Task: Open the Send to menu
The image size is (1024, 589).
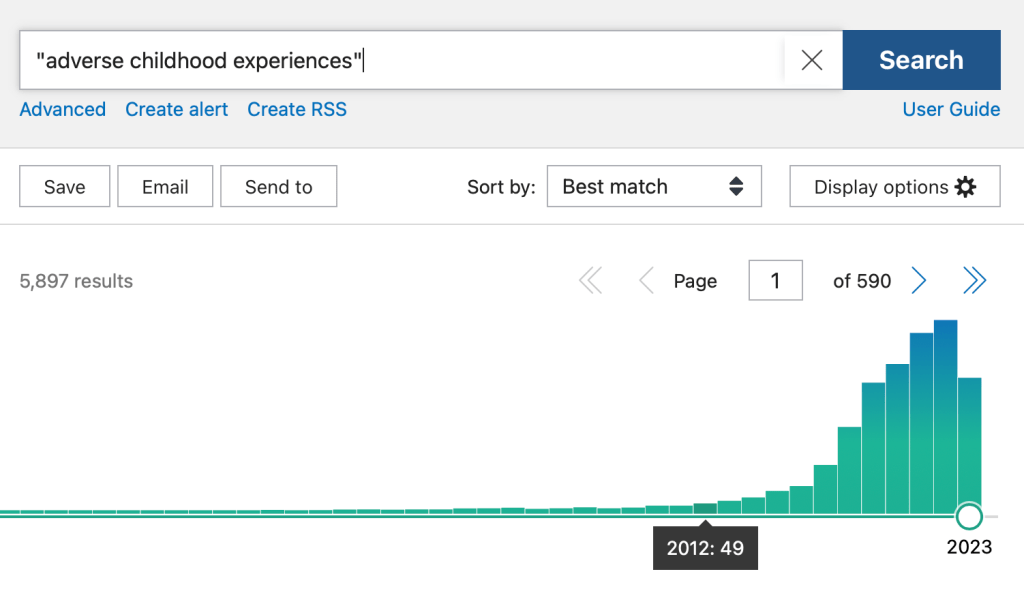Action: tap(278, 187)
